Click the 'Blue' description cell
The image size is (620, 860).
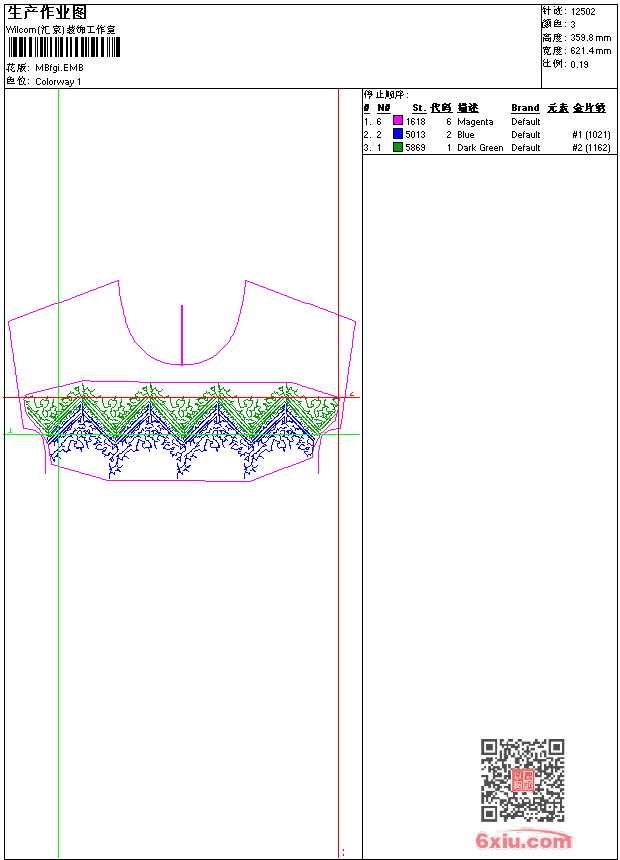466,134
